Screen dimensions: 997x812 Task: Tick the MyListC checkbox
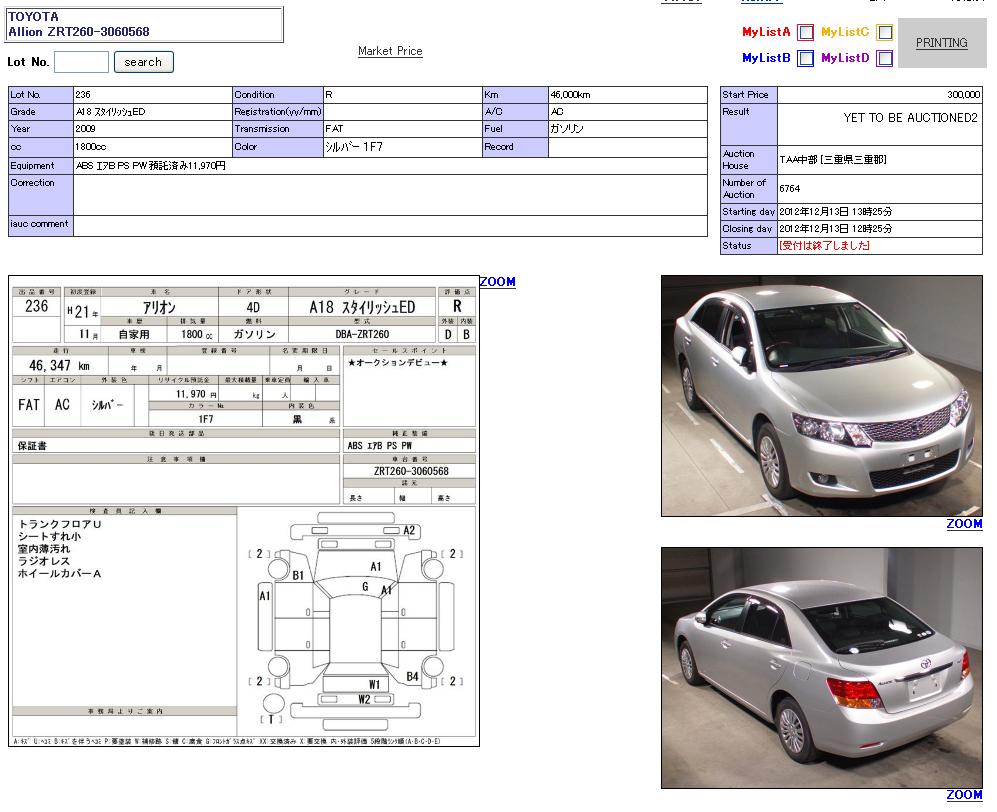click(884, 32)
